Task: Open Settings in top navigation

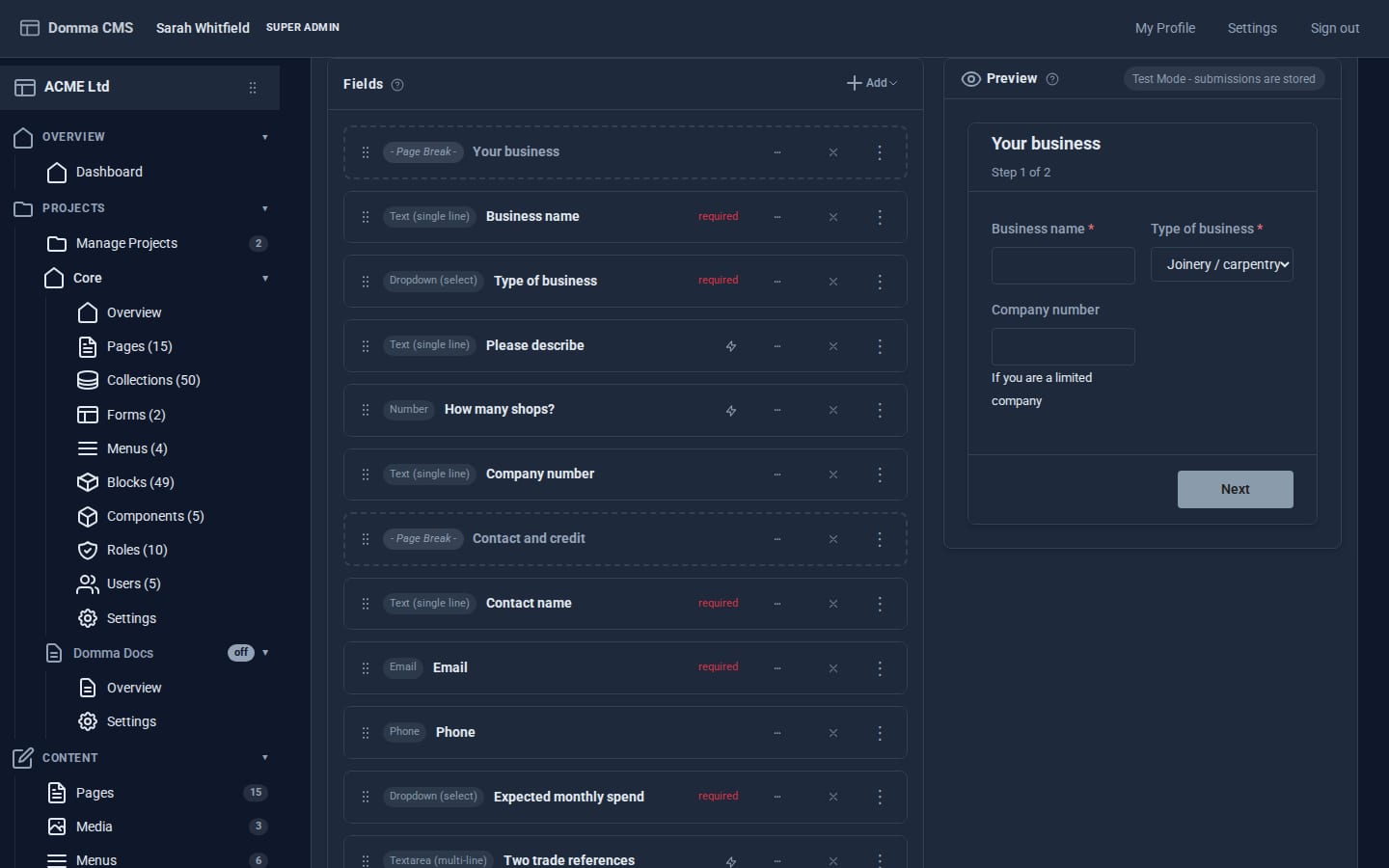Action: [x=1252, y=28]
